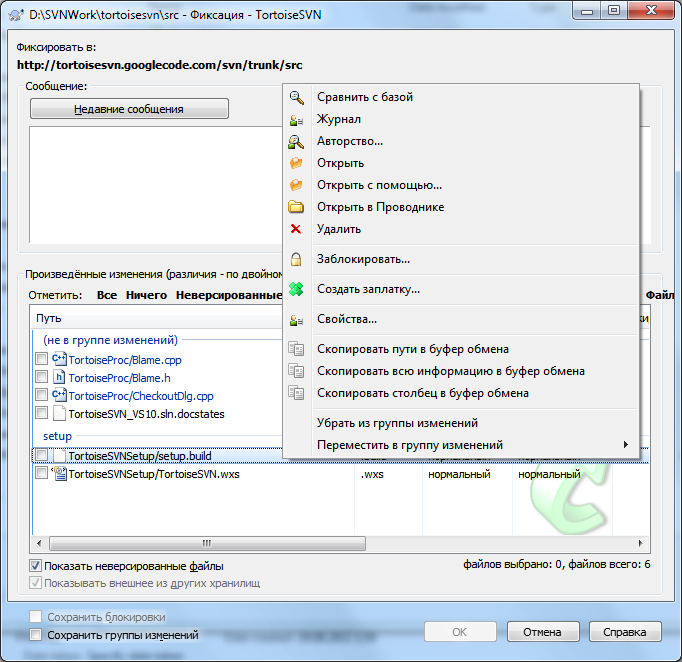Check the box for TortoiseSVN_VS10.sln.docstates
The width and height of the screenshot is (682, 662).
point(42,412)
